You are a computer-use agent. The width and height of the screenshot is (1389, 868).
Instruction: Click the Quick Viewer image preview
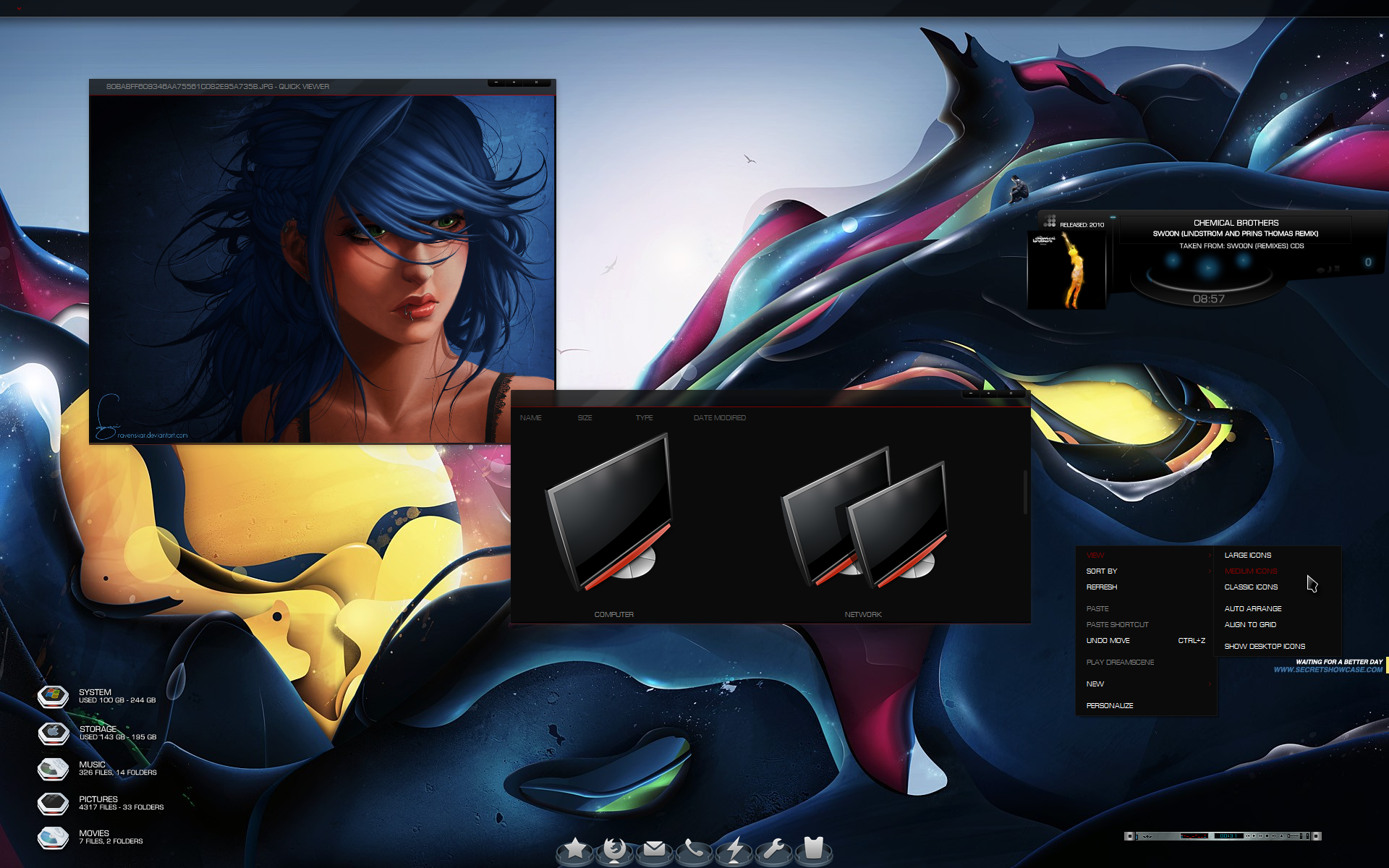322,269
